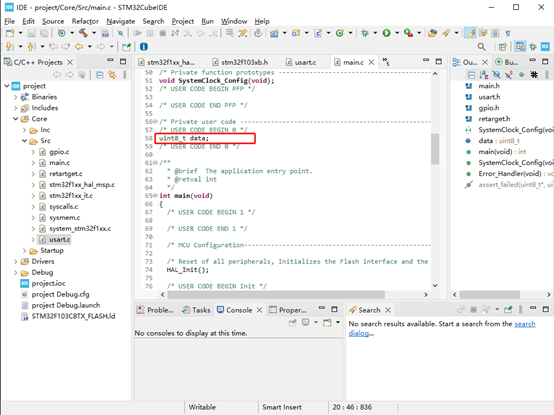Click the blue information icon
554x415 pixels.
(x=143, y=47)
